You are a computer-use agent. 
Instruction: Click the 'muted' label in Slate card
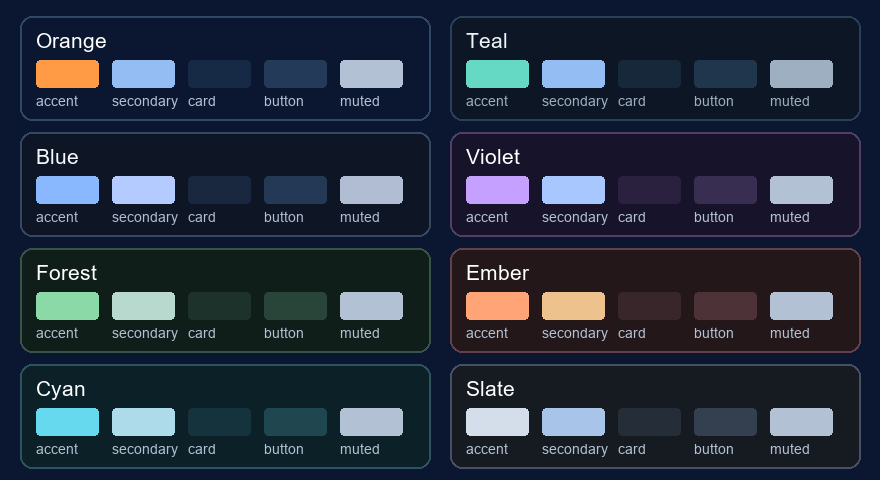(790, 450)
